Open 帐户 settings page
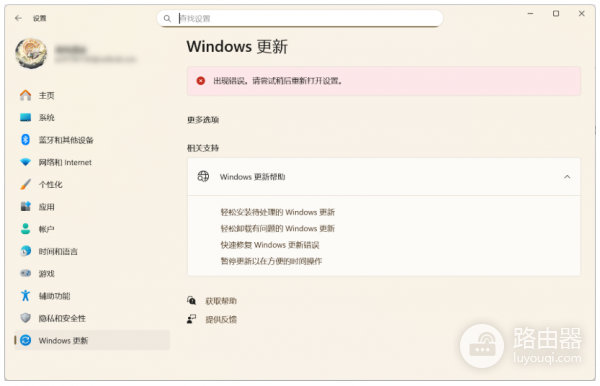 point(92,229)
